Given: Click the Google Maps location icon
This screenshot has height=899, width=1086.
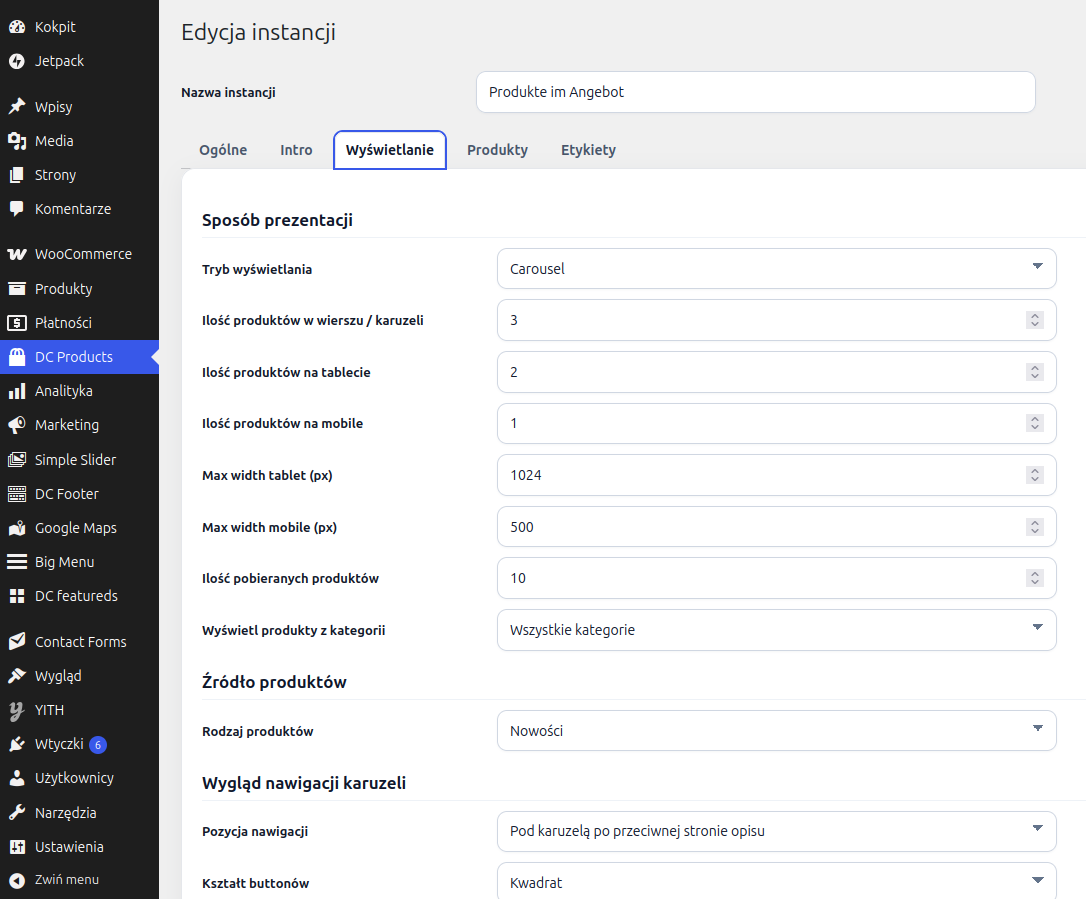Looking at the screenshot, I should [17, 528].
